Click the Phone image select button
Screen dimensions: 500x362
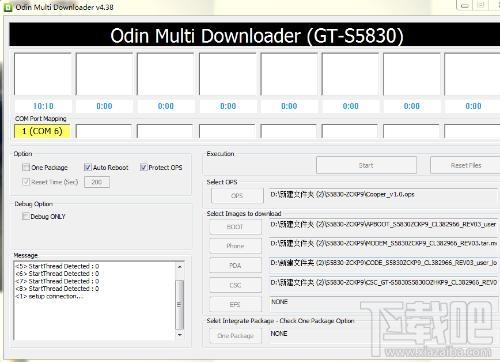[x=235, y=246]
